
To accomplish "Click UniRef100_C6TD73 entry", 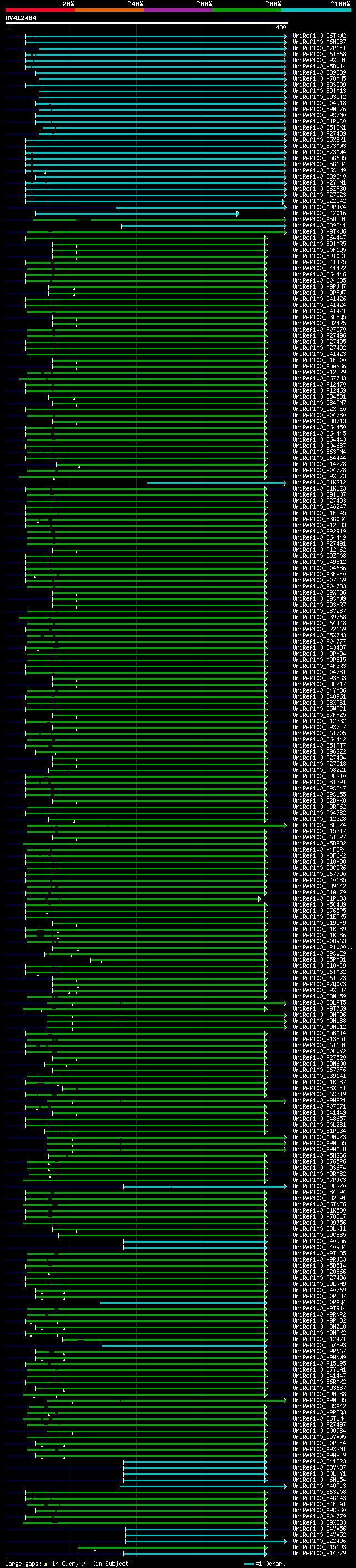I will pyautogui.click(x=319, y=978).
